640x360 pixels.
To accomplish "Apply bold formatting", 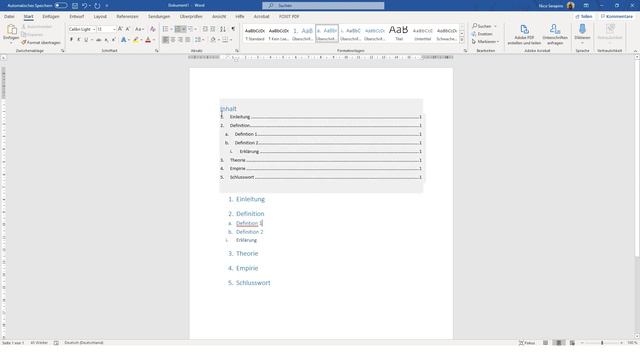I will pyautogui.click(x=71, y=40).
